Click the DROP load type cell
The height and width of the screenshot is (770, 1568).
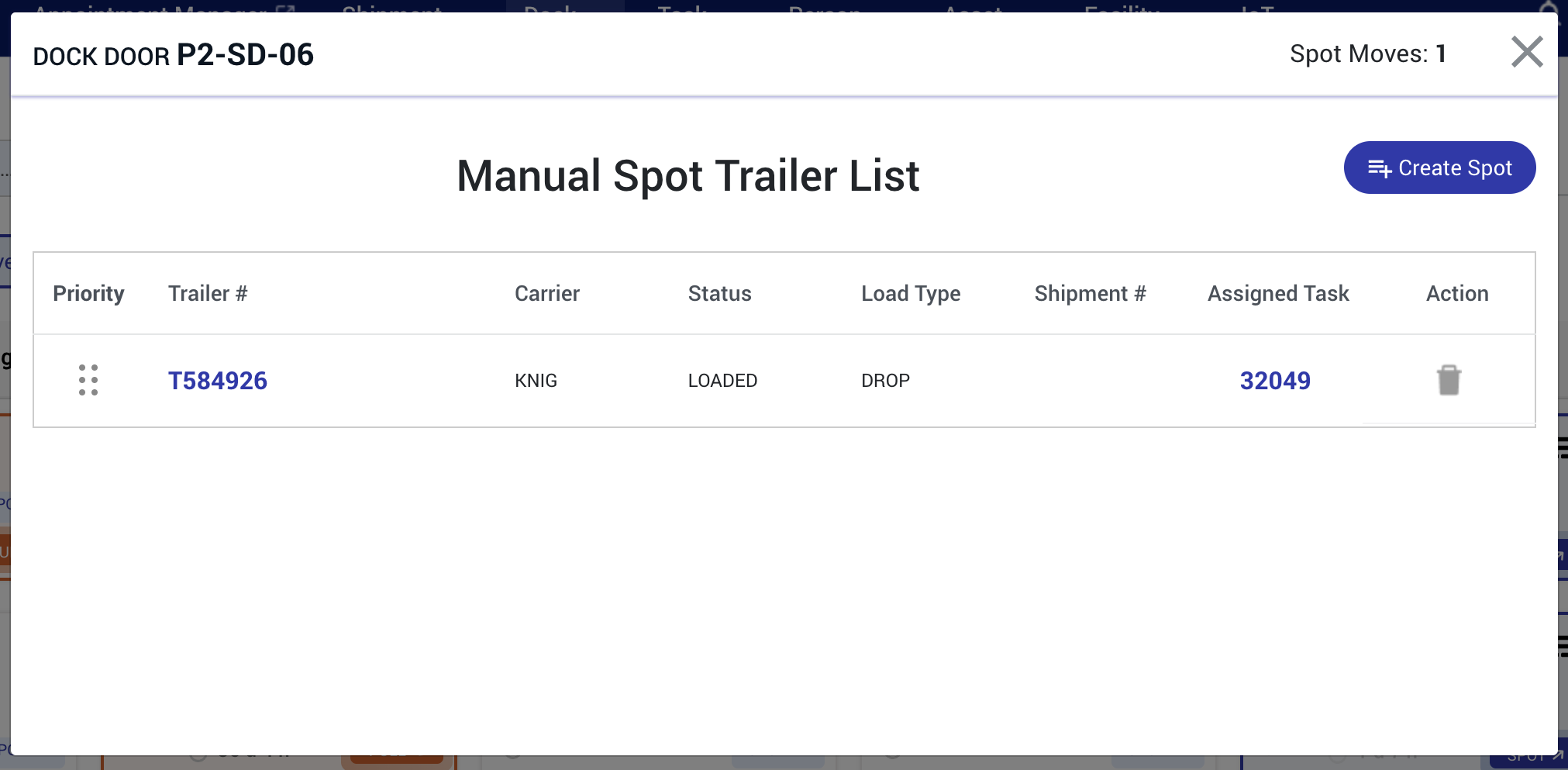click(x=885, y=381)
